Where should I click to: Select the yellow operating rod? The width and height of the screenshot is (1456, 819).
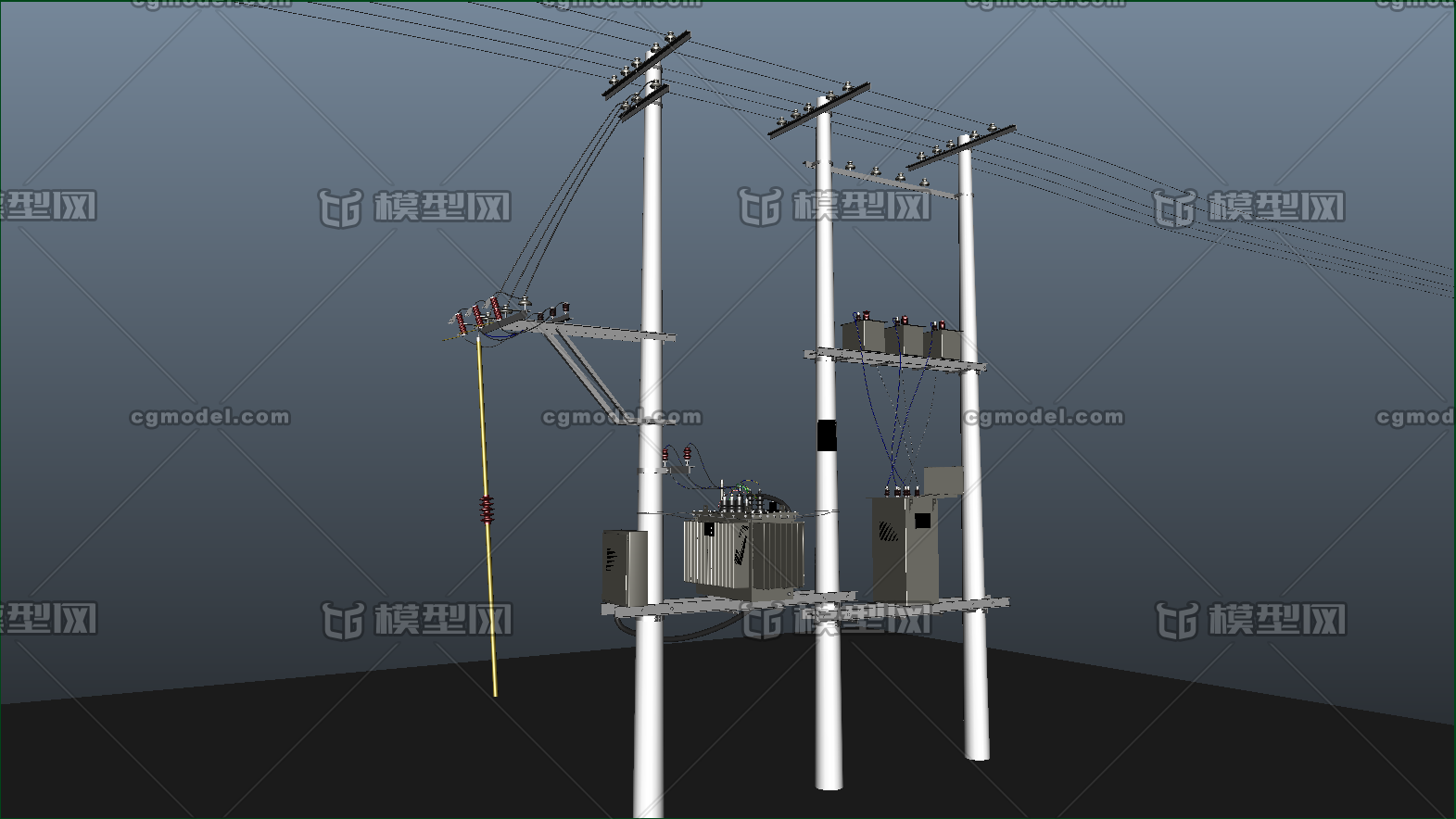click(x=487, y=517)
